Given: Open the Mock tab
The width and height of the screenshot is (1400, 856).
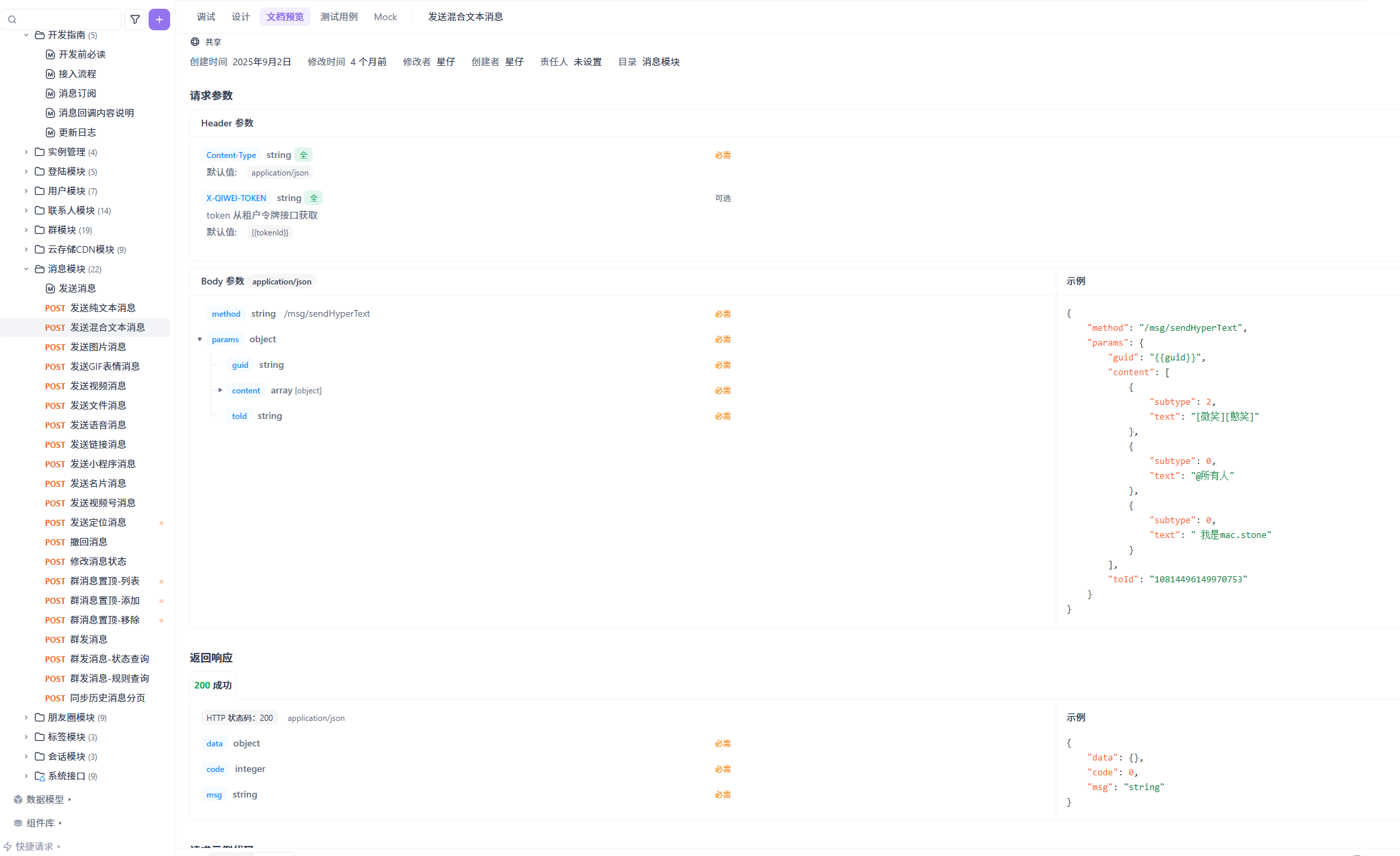Looking at the screenshot, I should coord(385,17).
